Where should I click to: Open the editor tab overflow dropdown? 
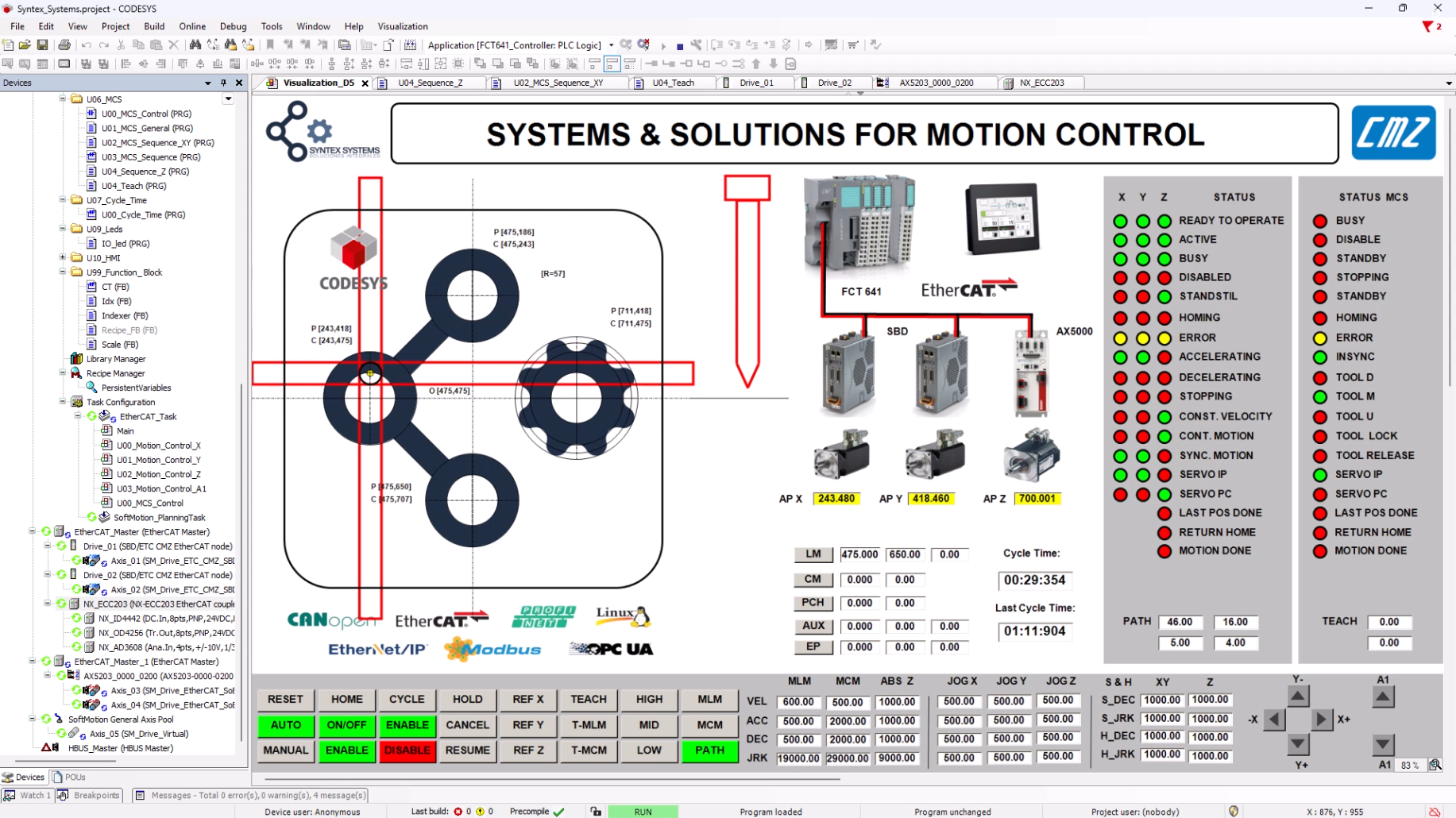pos(1448,83)
